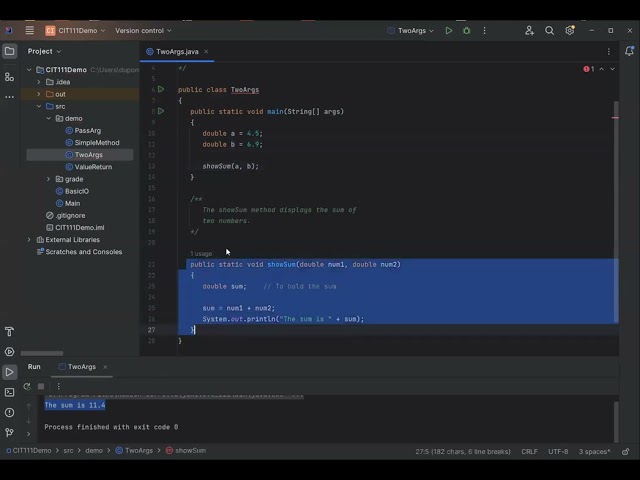Open the Git version control tool window
This screenshot has height=480, width=640.
pyautogui.click(x=9, y=432)
